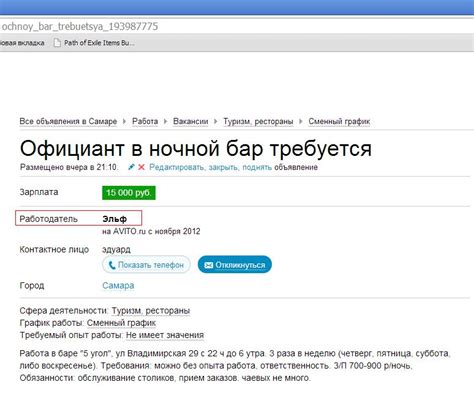Click job description starting Работа в баре
The image size is (474, 393).
pyautogui.click(x=235, y=366)
